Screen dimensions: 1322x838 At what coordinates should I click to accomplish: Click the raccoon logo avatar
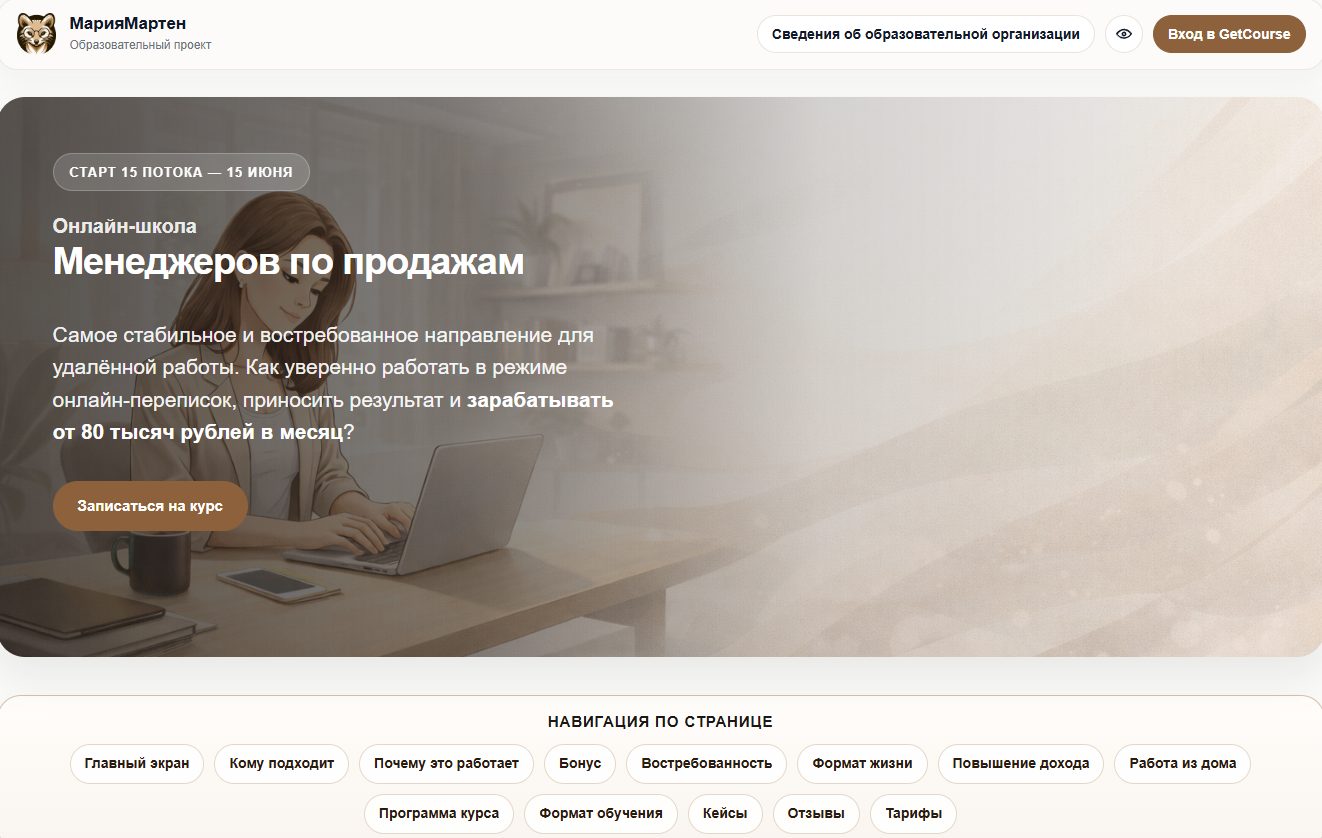(x=37, y=33)
